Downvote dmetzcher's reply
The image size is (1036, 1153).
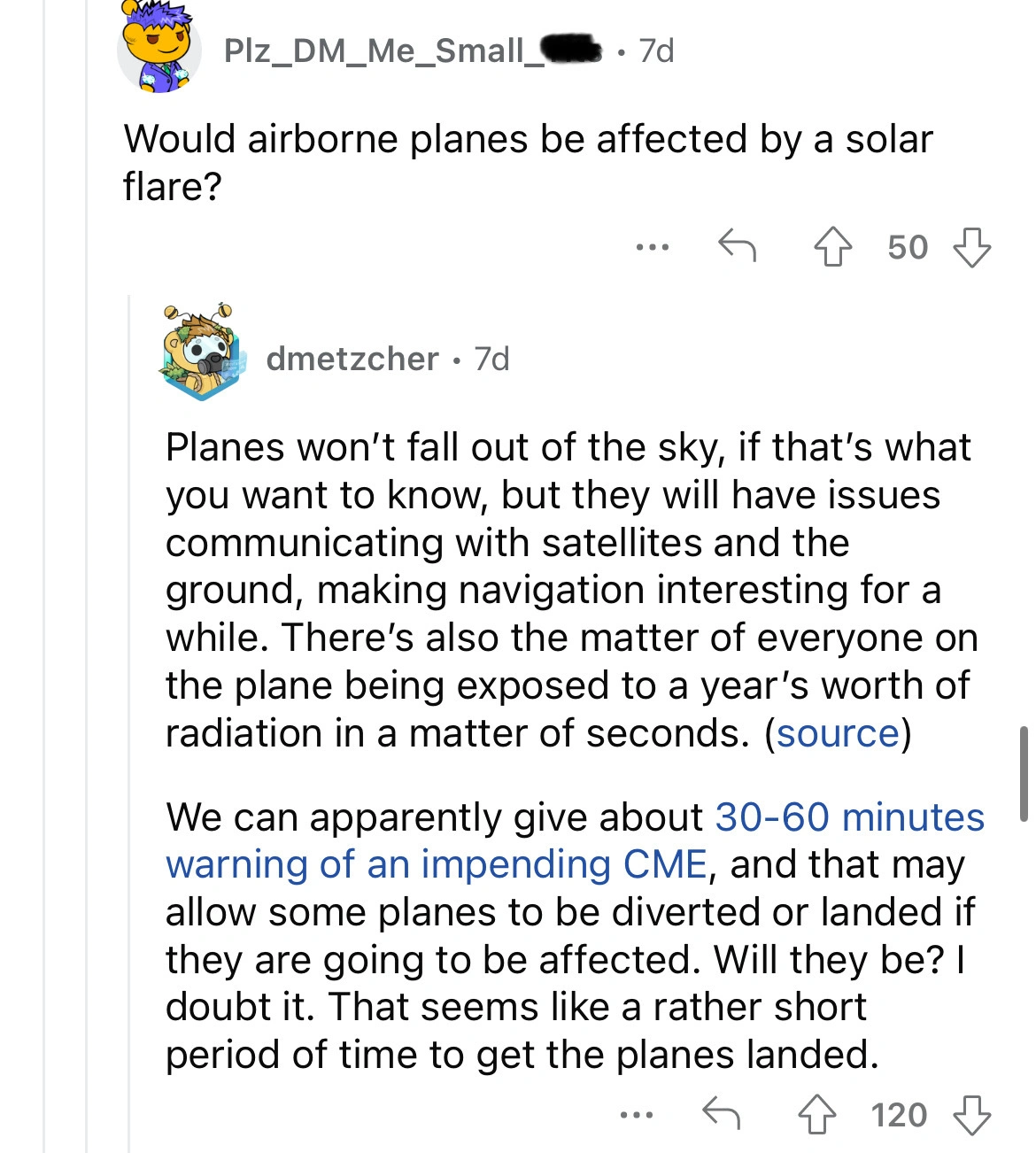971,1115
